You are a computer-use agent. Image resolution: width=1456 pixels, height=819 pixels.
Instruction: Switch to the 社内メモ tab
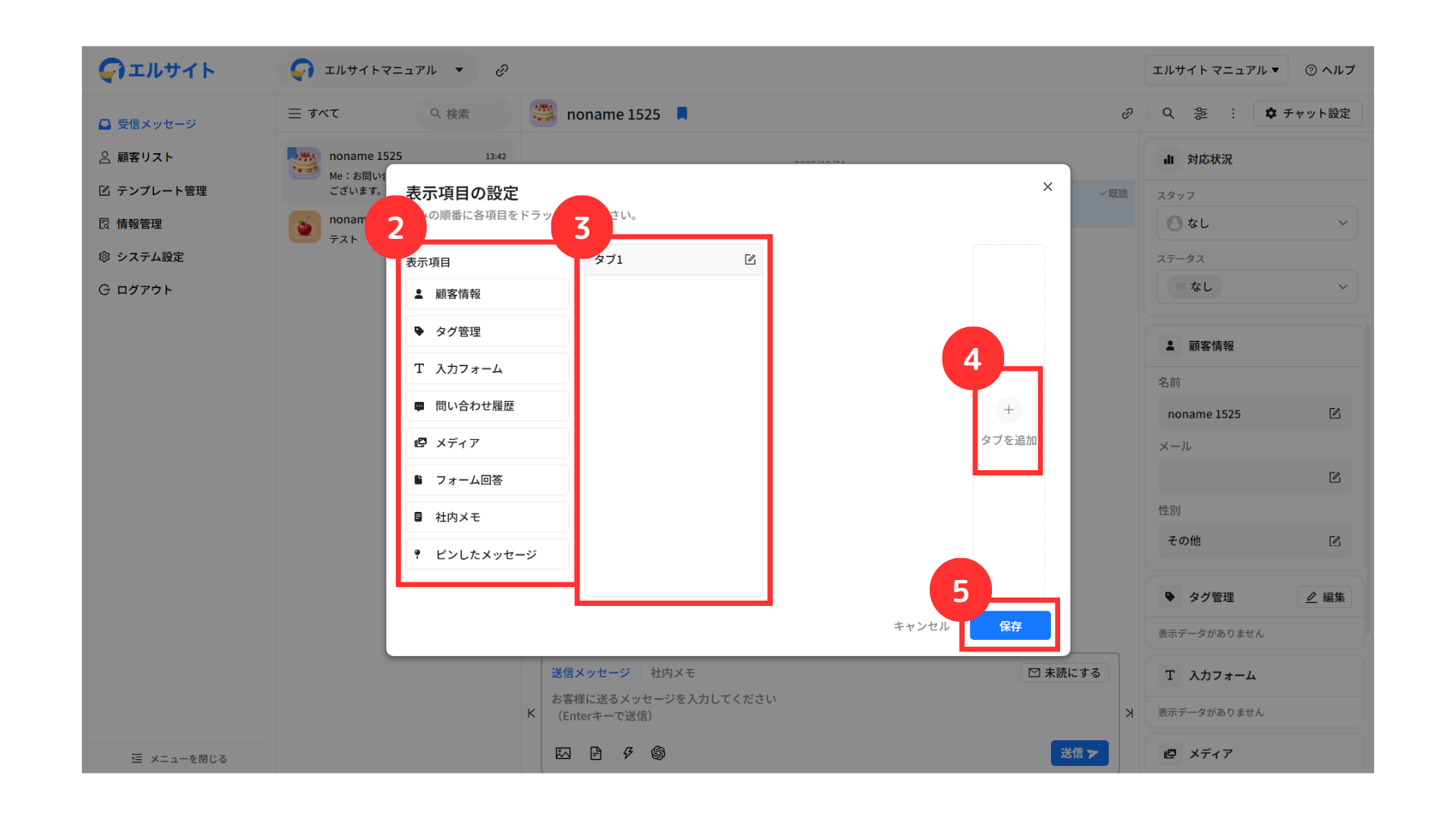(x=672, y=673)
